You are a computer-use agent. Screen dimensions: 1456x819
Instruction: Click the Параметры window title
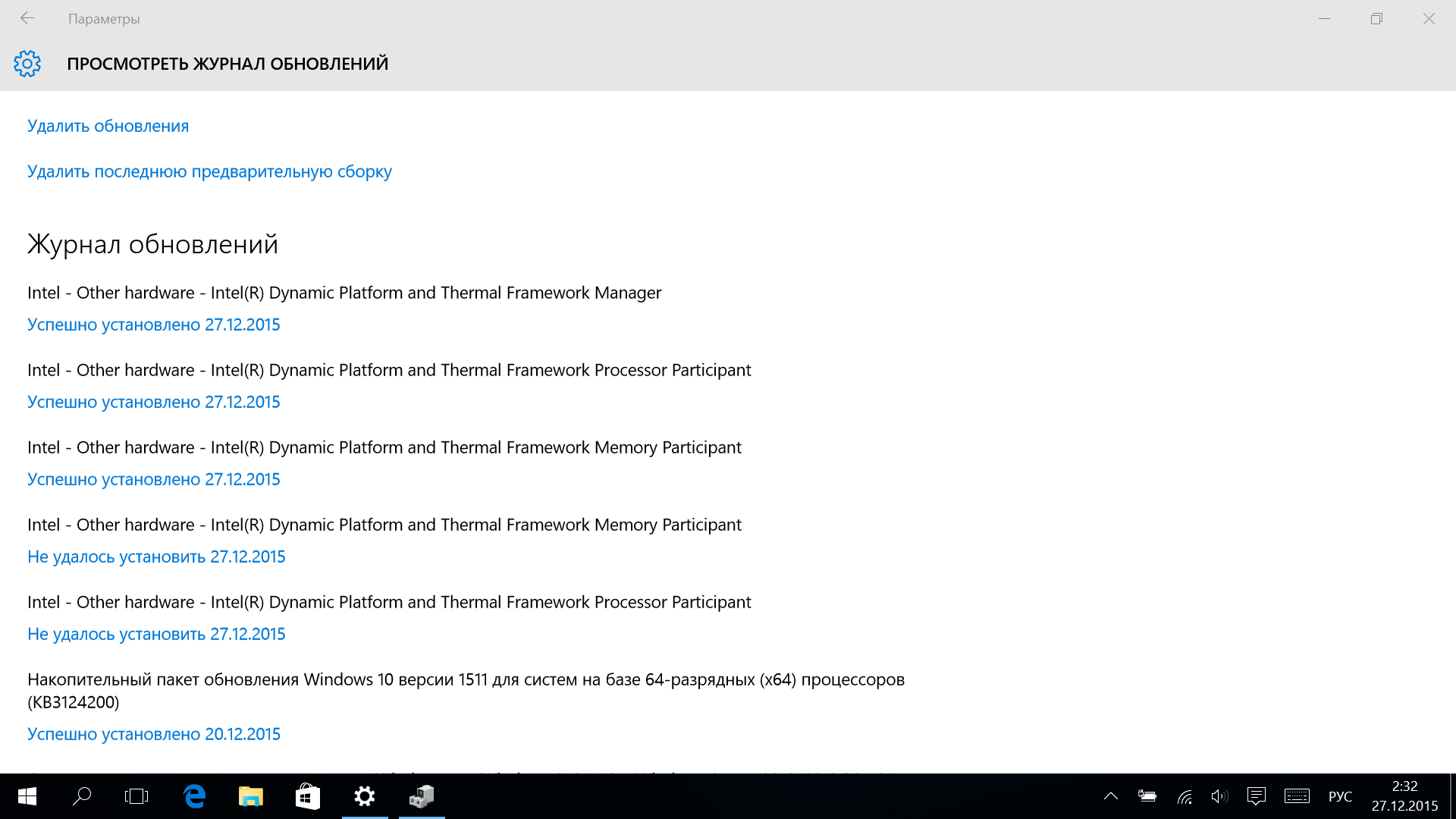point(104,19)
